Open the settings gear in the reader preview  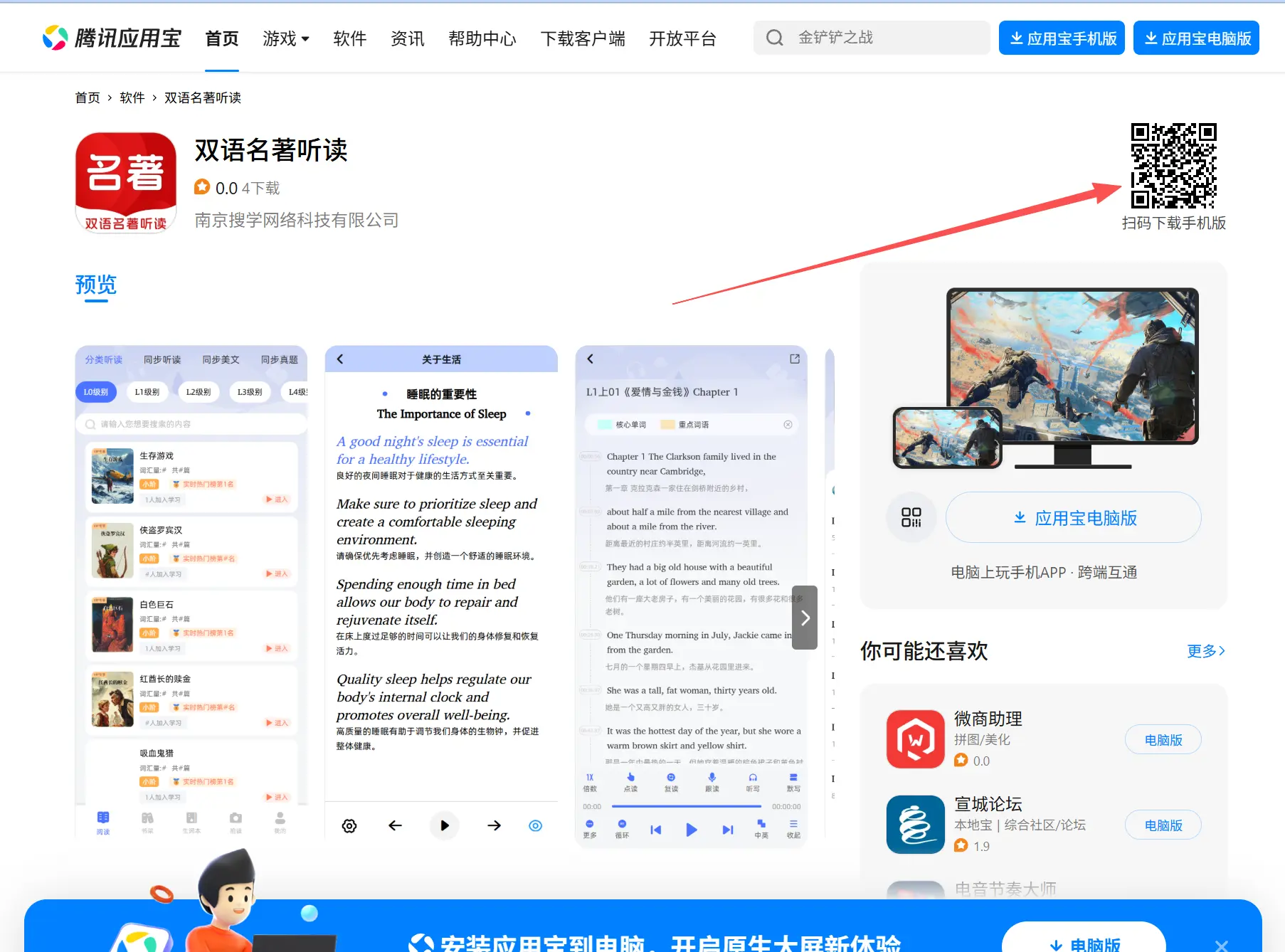[x=349, y=825]
